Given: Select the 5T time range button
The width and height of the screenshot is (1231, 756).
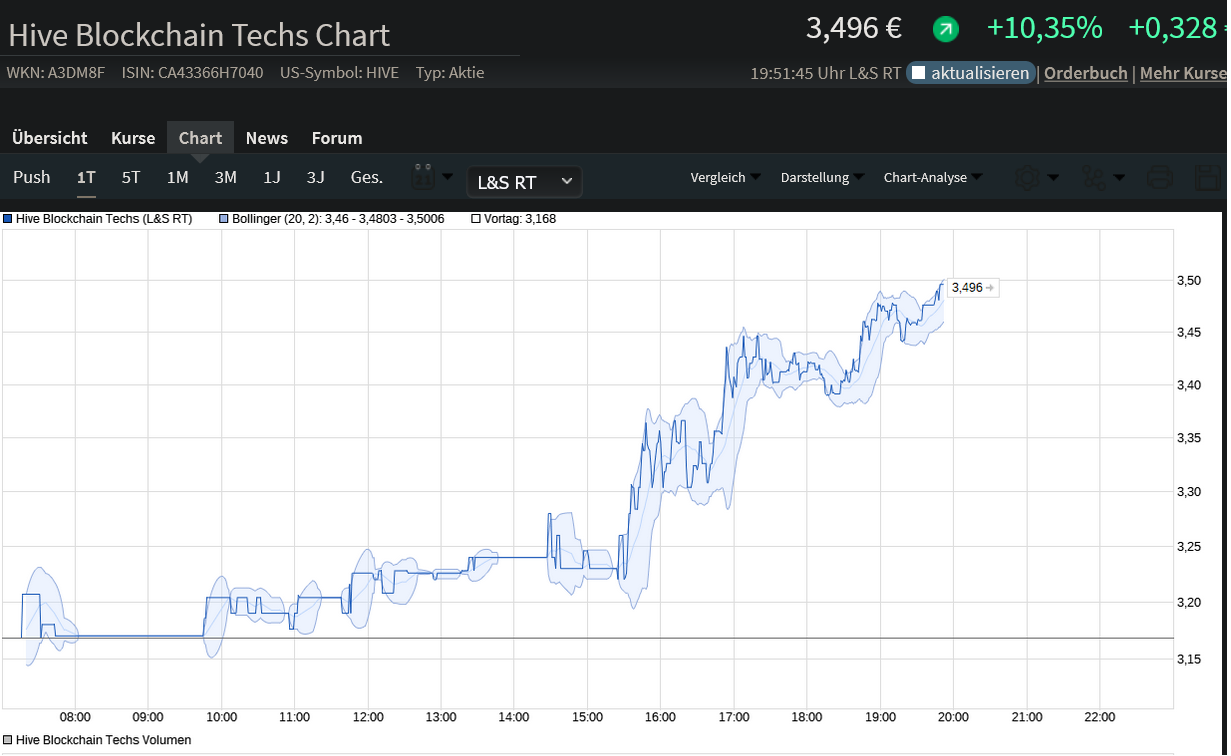Looking at the screenshot, I should (131, 177).
